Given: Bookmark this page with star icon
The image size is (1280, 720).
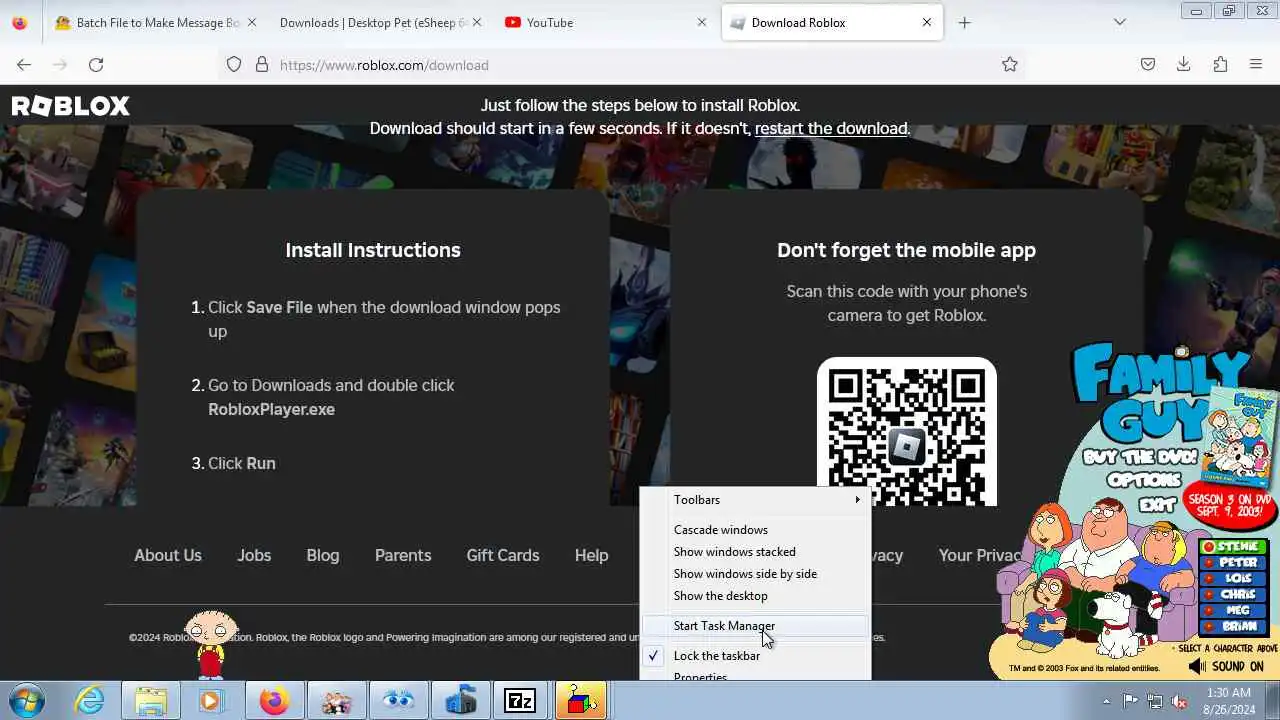Looking at the screenshot, I should click(x=1010, y=64).
